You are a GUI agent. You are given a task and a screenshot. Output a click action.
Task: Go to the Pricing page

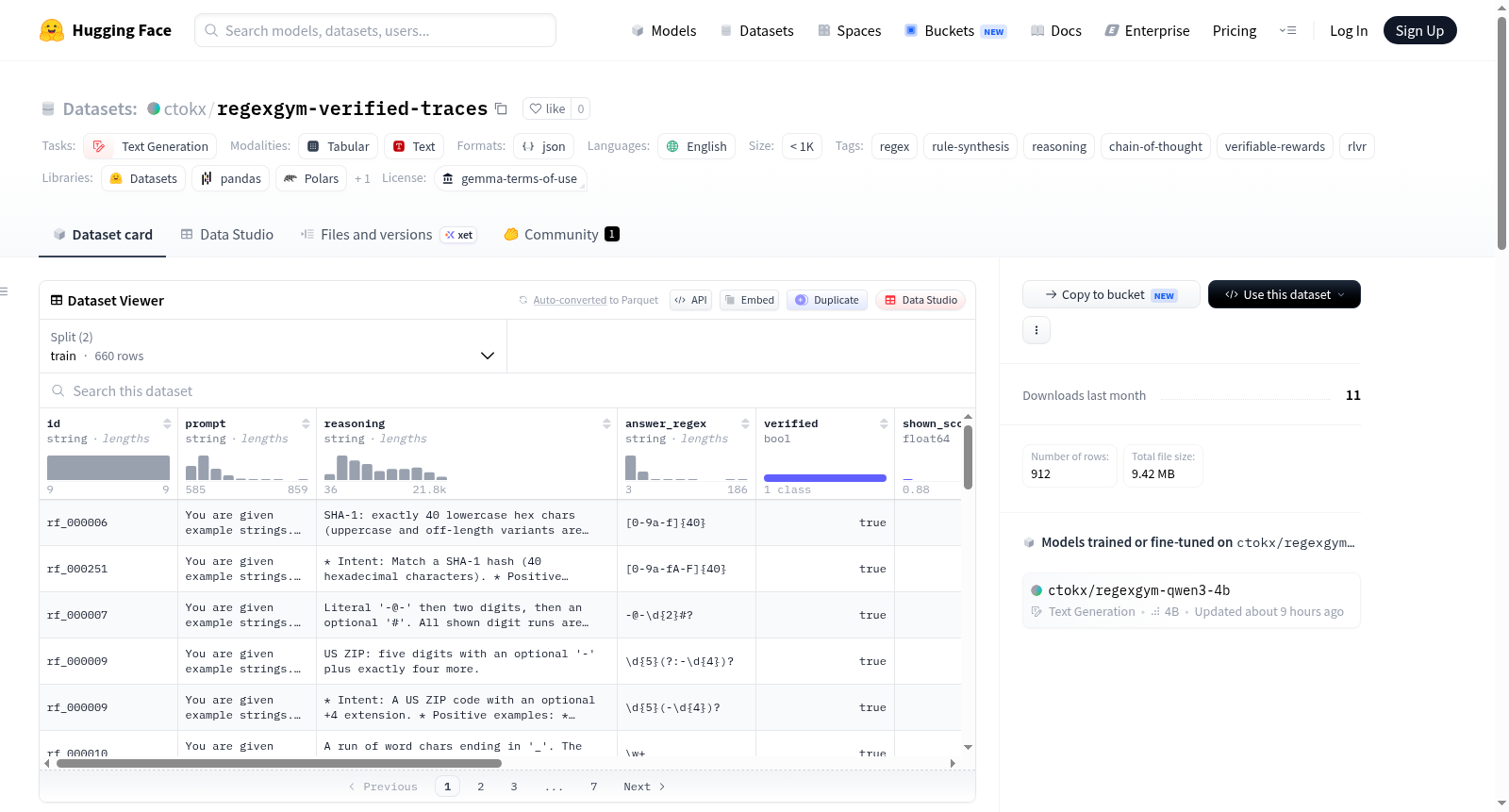tap(1235, 30)
